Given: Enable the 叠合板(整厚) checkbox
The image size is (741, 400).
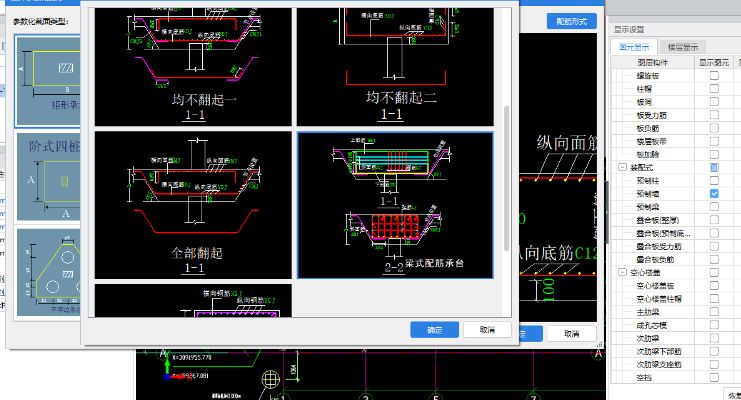Looking at the screenshot, I should tap(714, 220).
